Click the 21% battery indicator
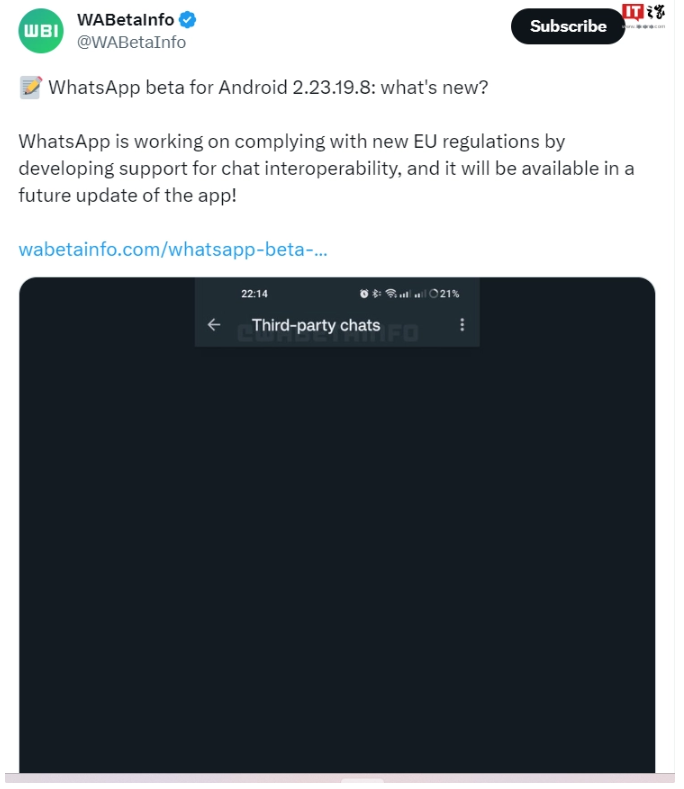684x789 pixels. [x=444, y=293]
